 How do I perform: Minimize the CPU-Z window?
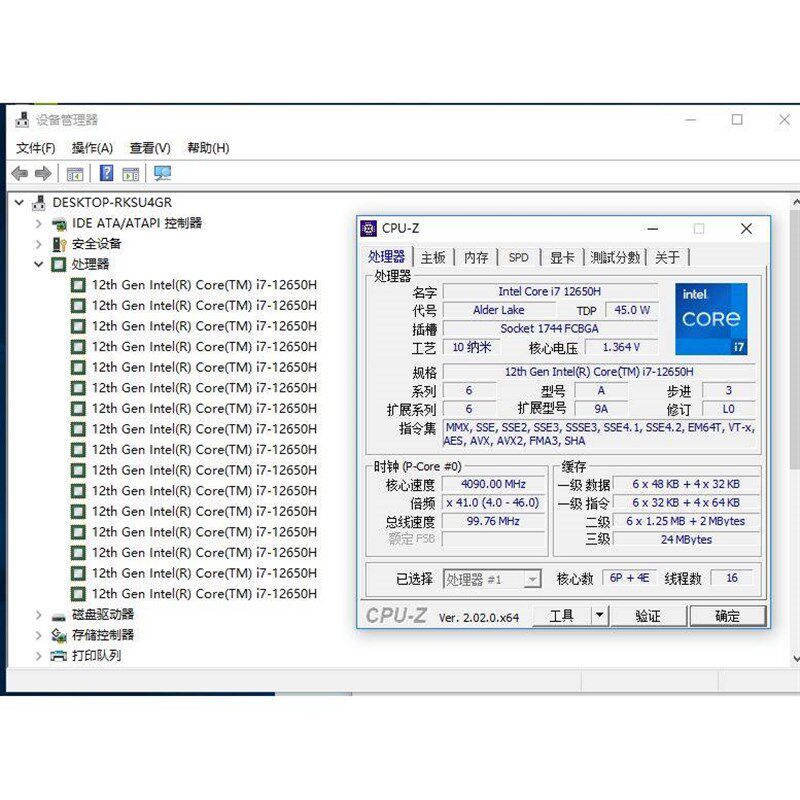(653, 229)
